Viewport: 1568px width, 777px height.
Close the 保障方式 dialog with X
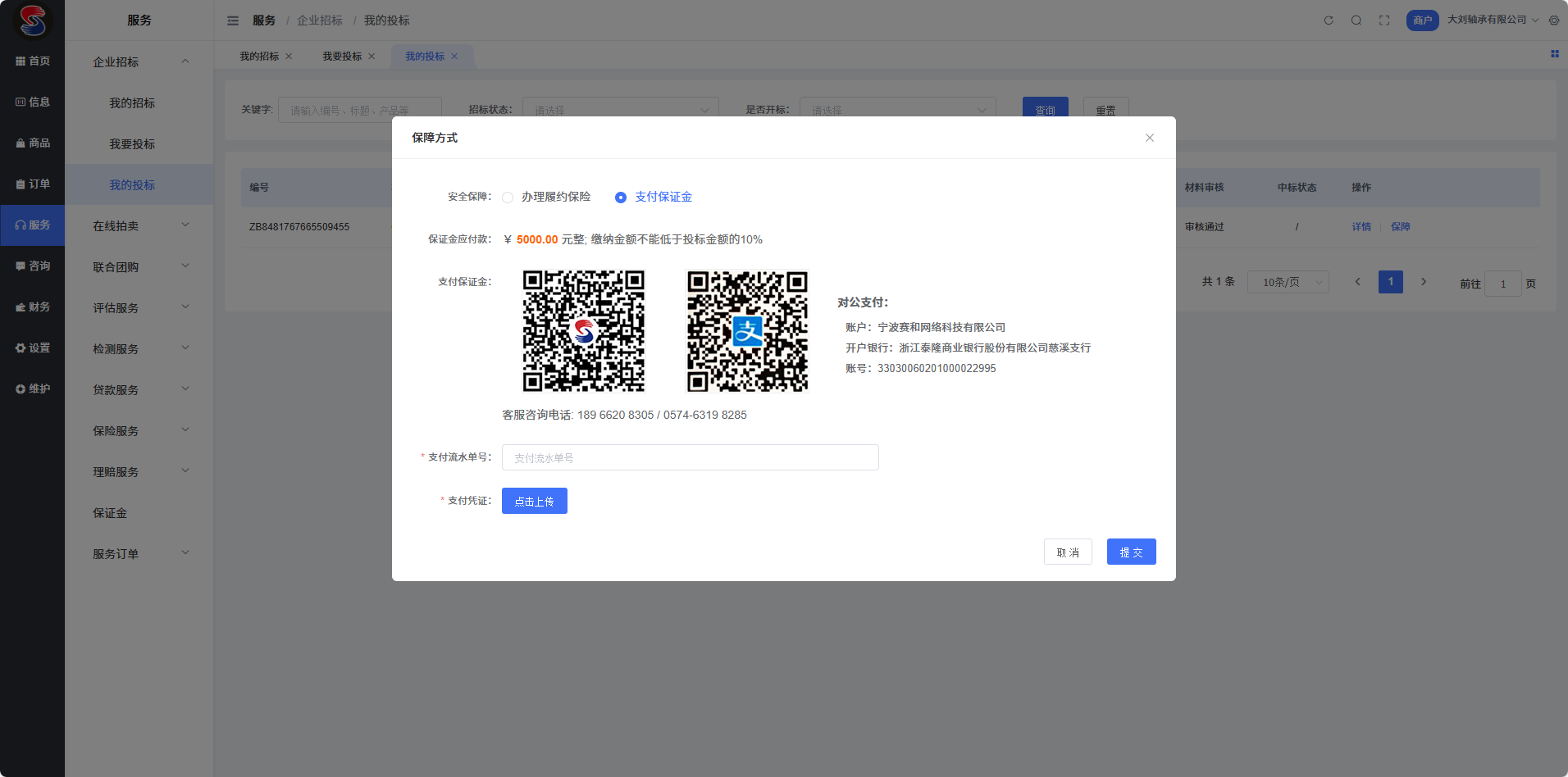1150,138
